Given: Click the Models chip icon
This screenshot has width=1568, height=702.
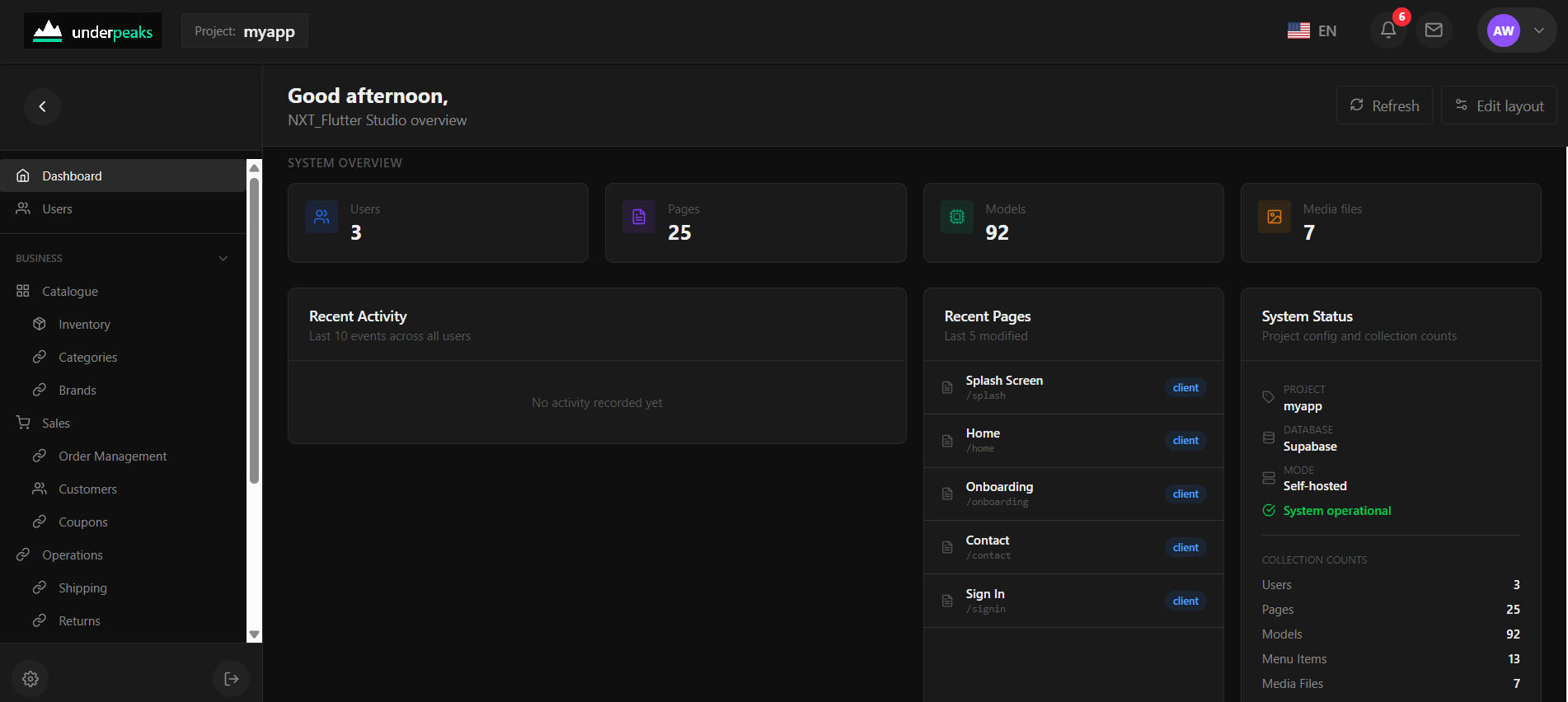Looking at the screenshot, I should (957, 217).
